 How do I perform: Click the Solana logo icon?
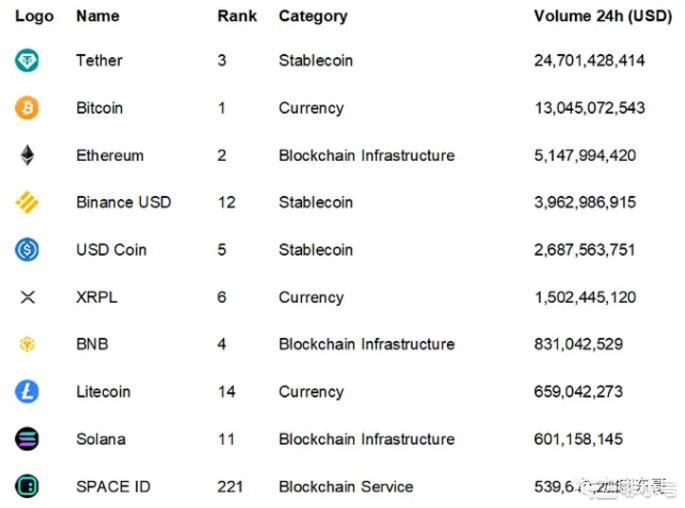[27, 439]
